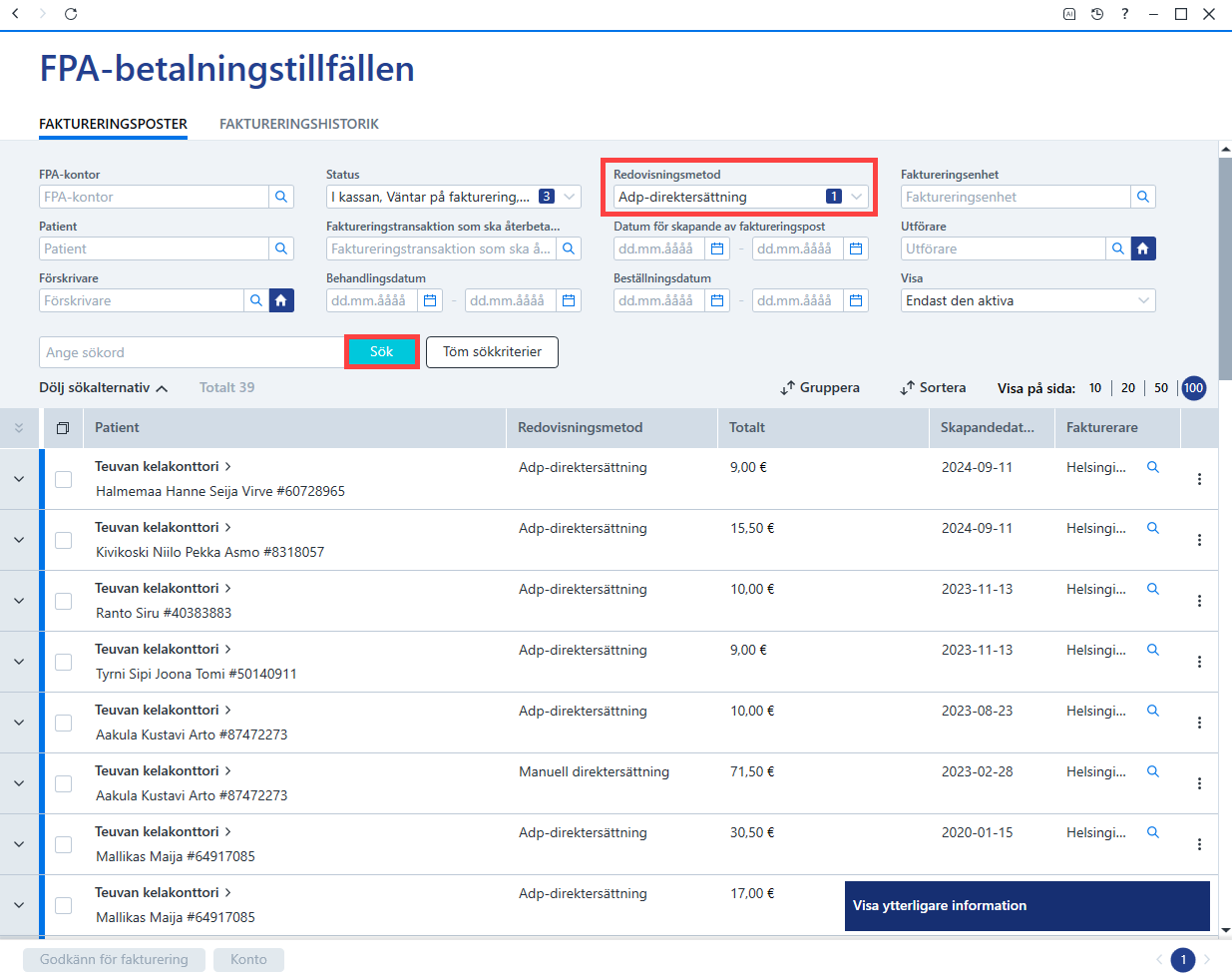Show 50 items per page
Image resolution: width=1232 pixels, height=979 pixels.
(1161, 388)
